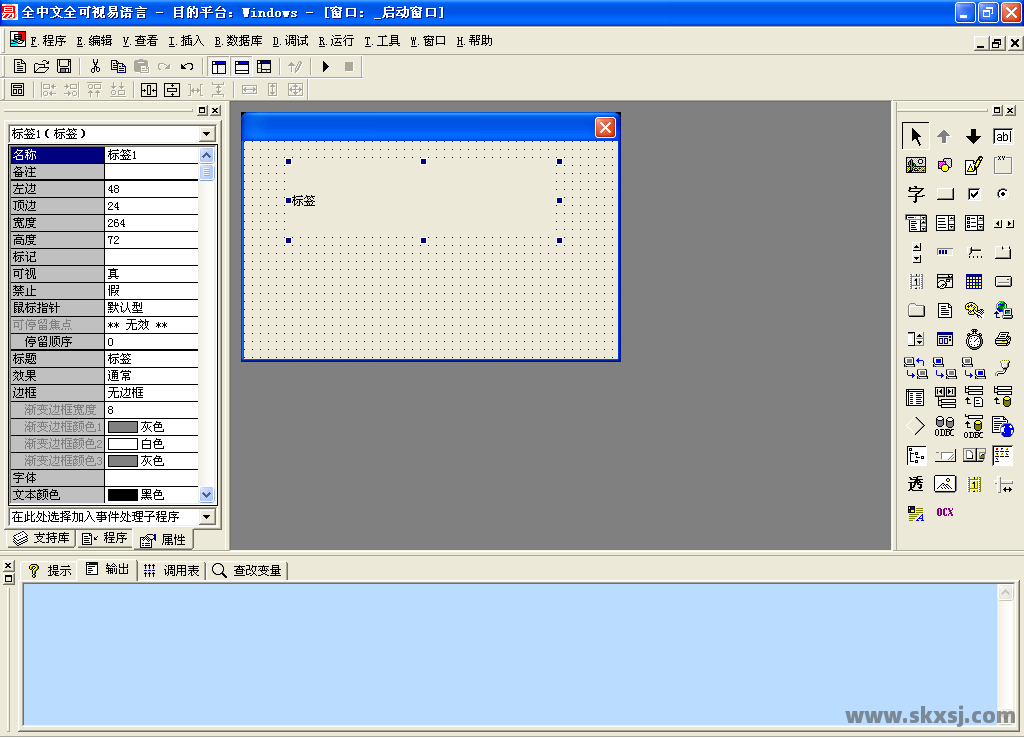Click the Open folder toolbar icon
Screen dimensions: 1024x738
coord(42,67)
